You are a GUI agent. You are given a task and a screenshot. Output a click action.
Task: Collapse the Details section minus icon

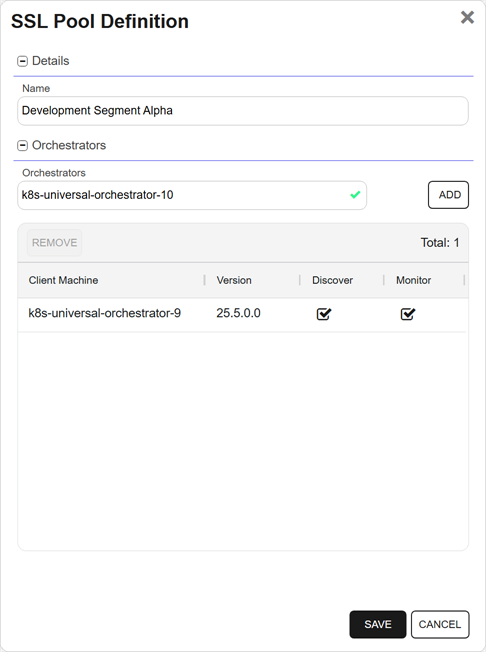(x=22, y=61)
